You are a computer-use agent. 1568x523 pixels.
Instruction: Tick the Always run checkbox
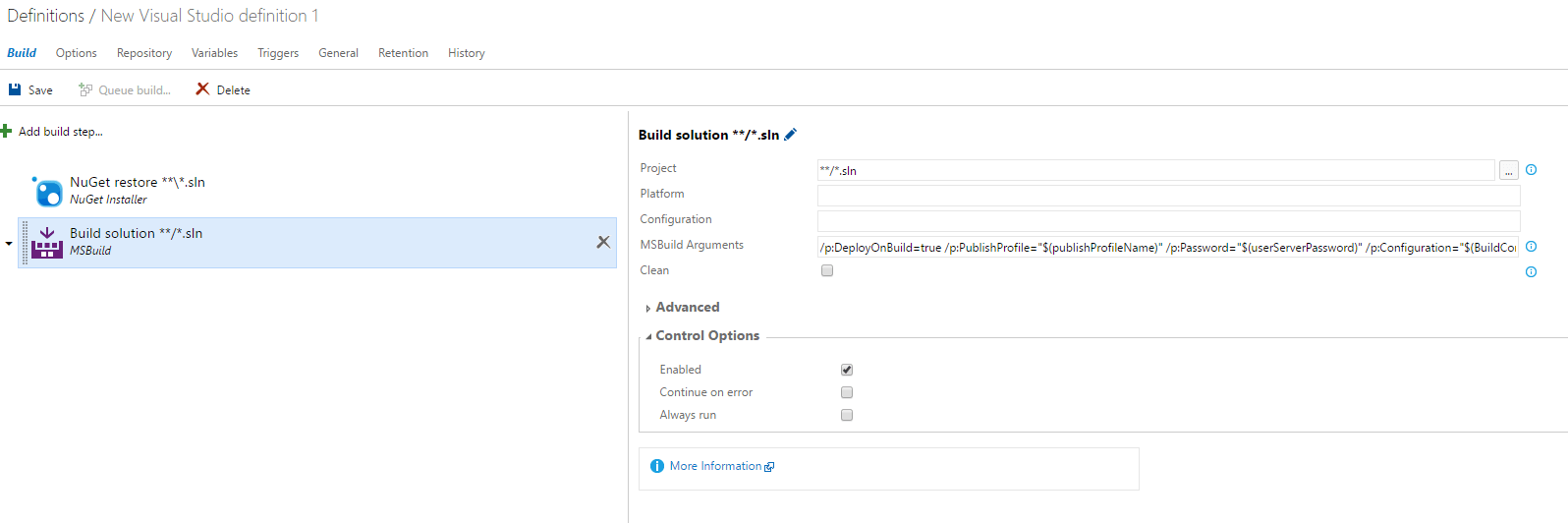coord(847,415)
